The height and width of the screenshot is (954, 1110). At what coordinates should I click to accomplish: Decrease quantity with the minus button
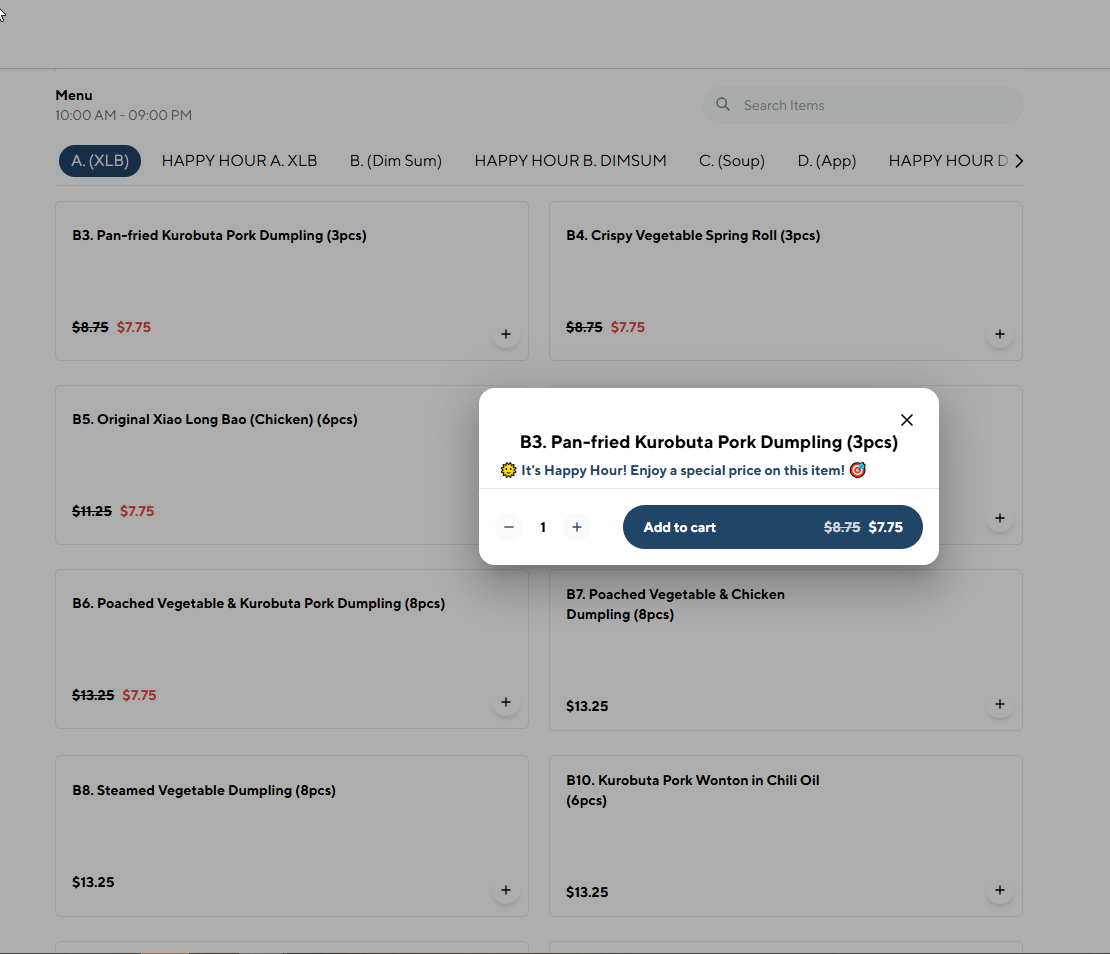tap(509, 527)
